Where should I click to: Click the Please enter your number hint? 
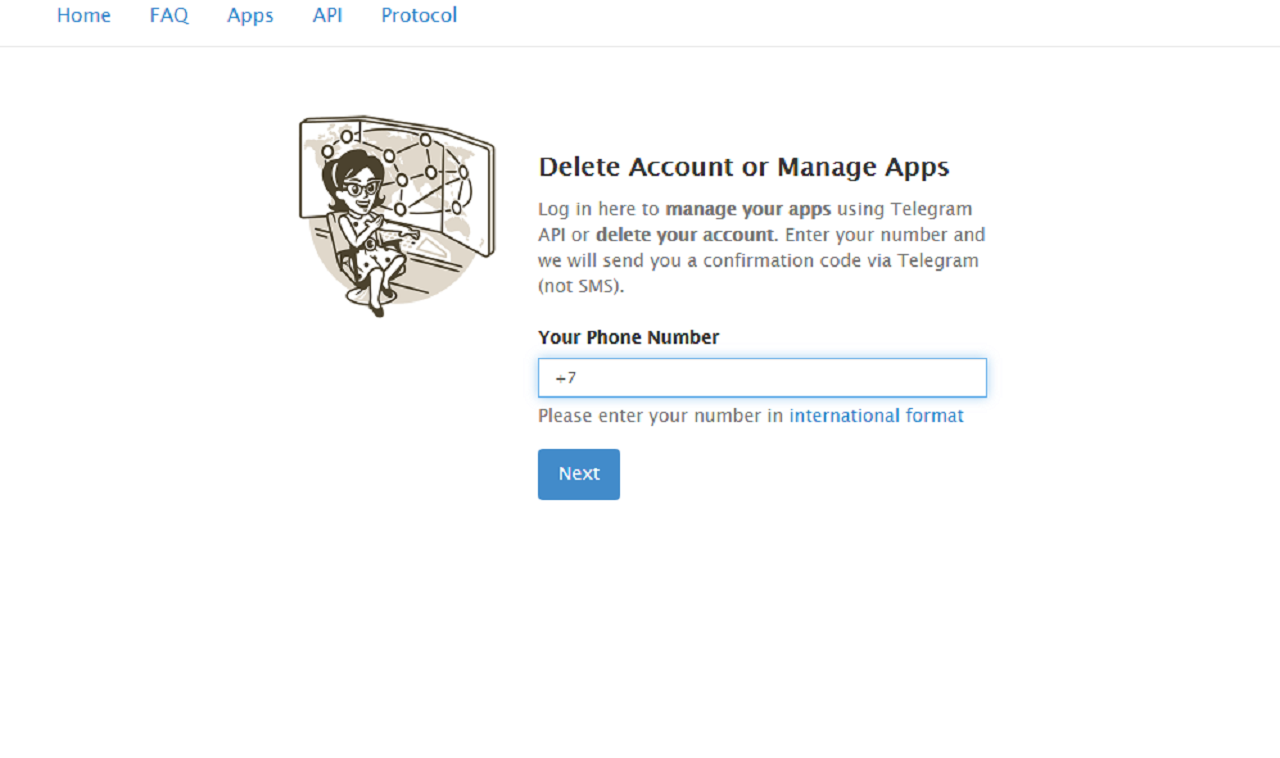(660, 415)
